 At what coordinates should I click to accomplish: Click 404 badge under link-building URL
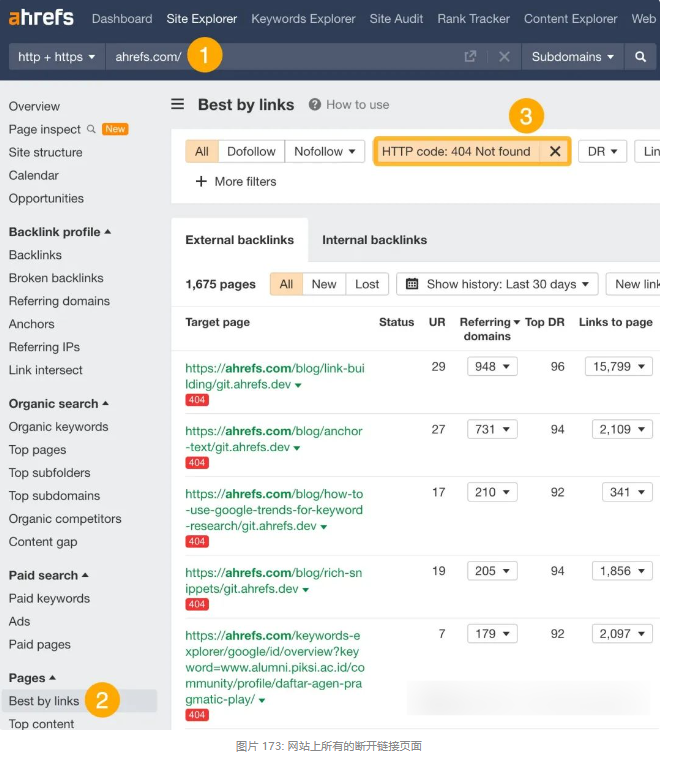coord(197,400)
